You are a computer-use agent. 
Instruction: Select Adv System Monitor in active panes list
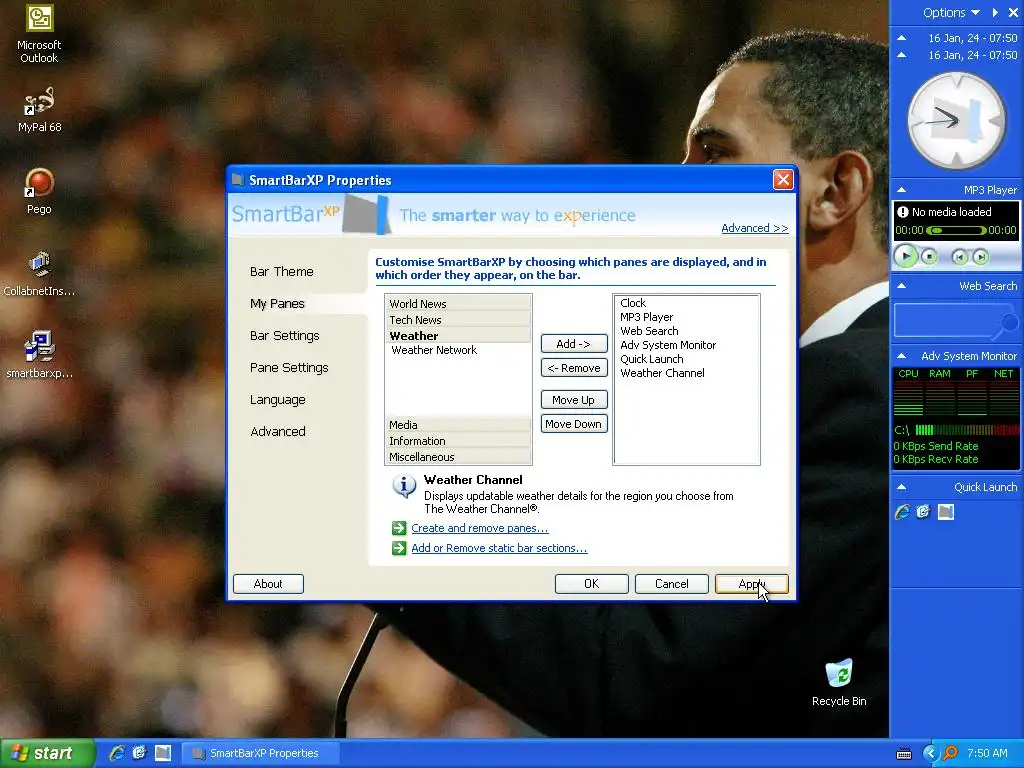pos(667,345)
